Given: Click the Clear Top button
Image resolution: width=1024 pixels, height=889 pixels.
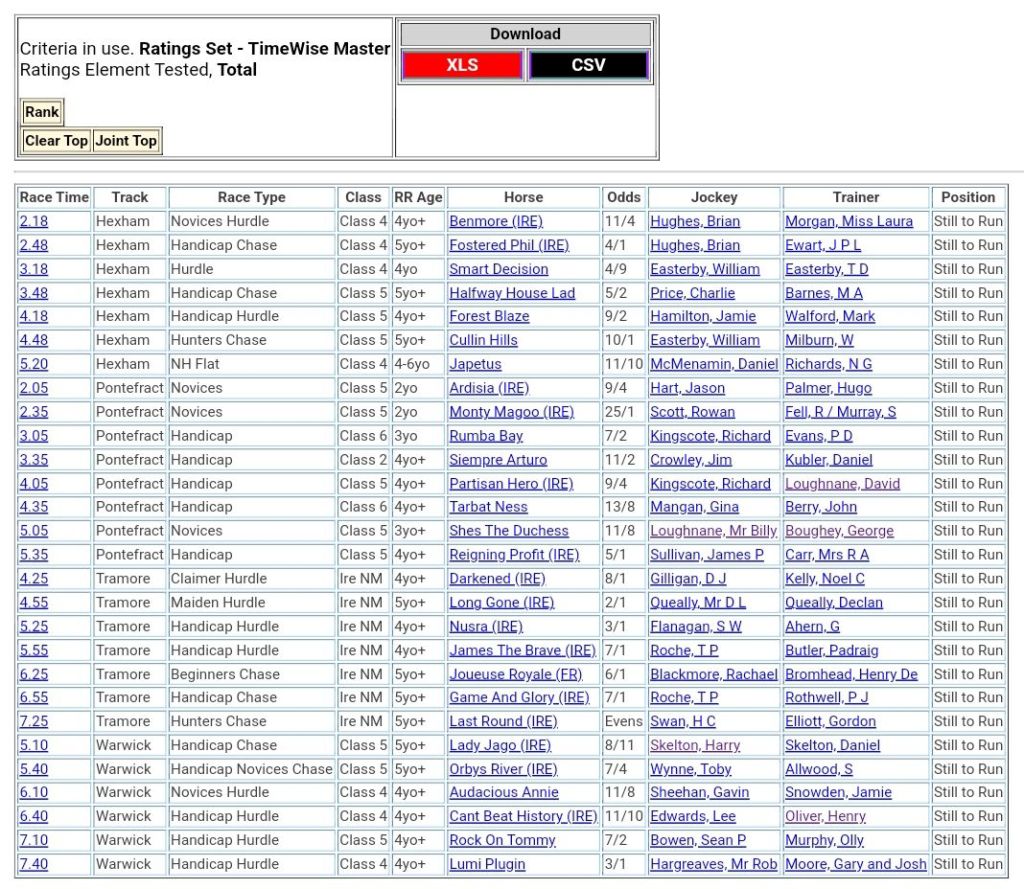Looking at the screenshot, I should click(56, 141).
